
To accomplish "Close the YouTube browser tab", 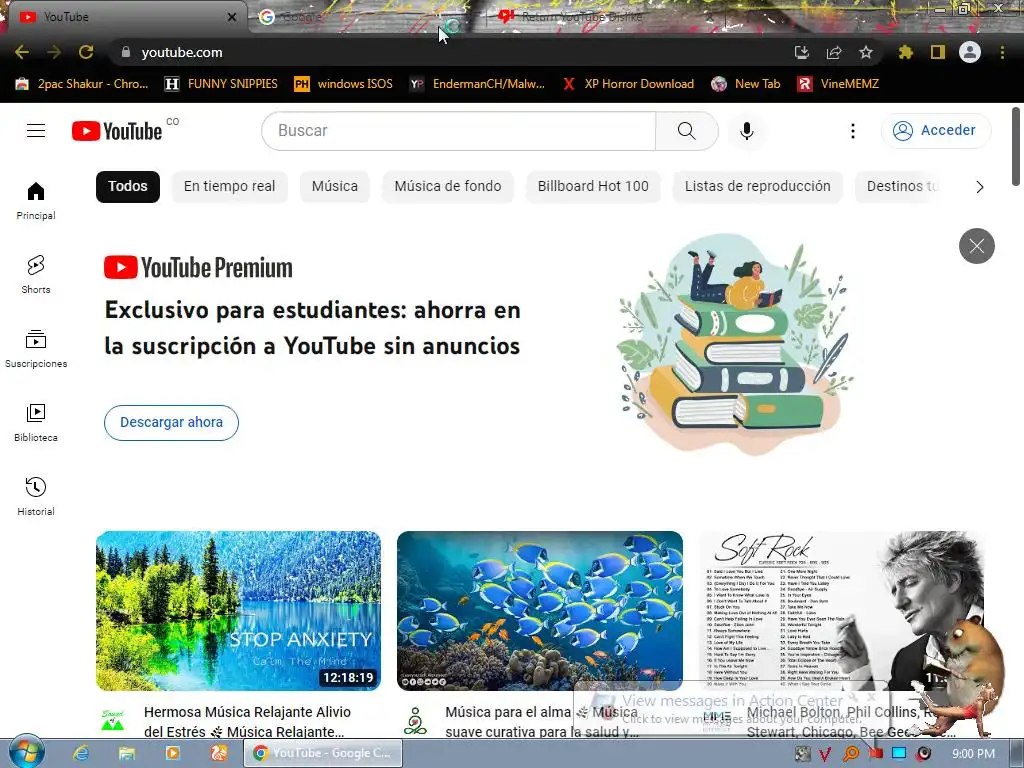I will coord(231,17).
